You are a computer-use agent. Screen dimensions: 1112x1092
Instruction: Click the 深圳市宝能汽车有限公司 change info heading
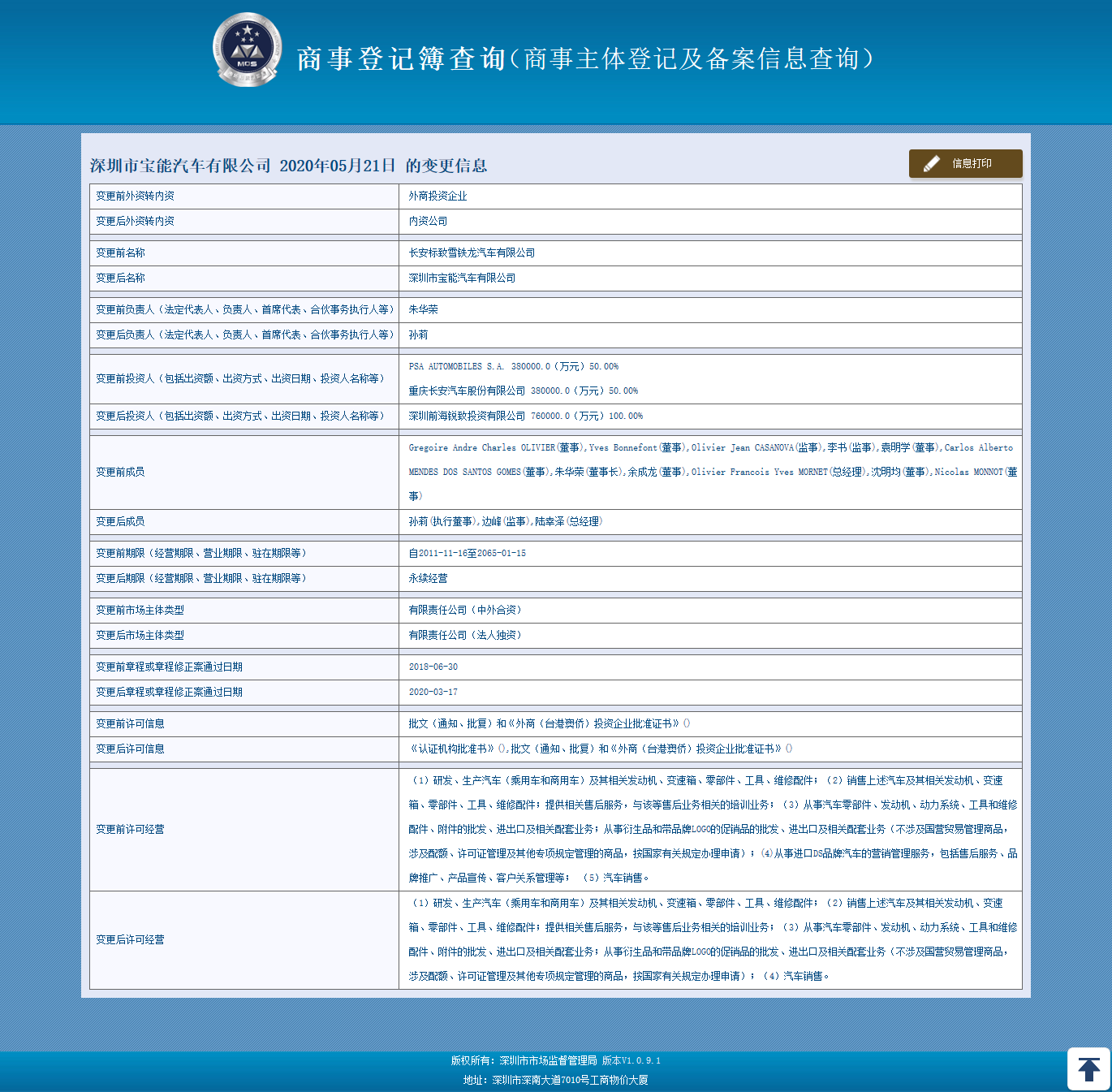click(x=288, y=166)
